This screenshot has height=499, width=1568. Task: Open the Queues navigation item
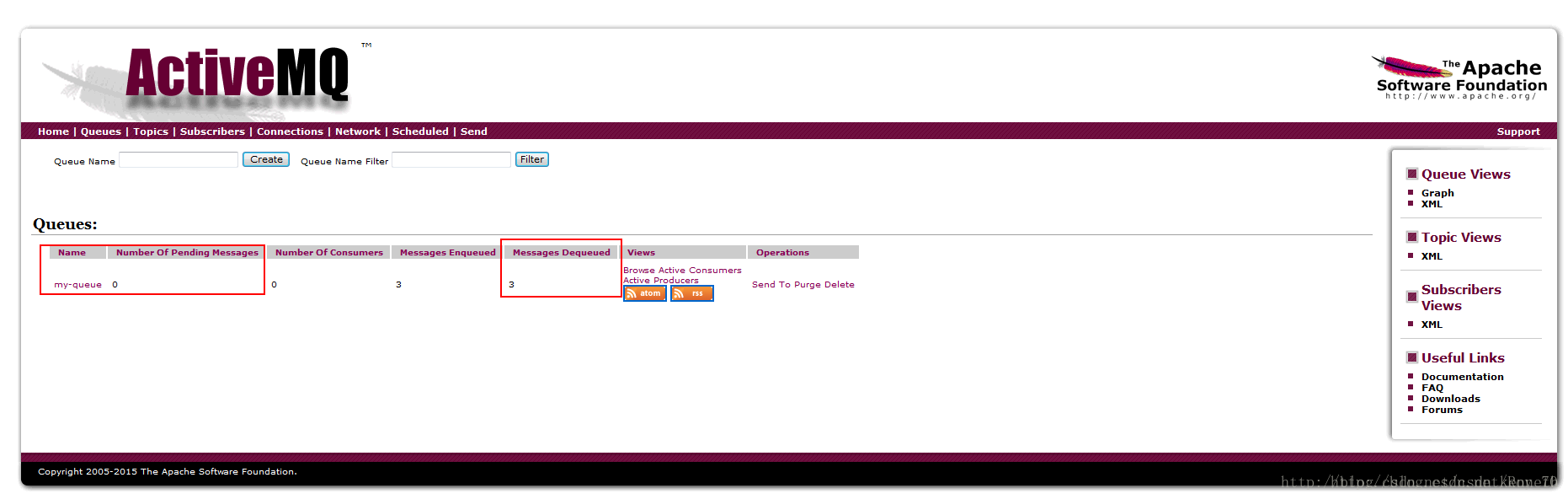(101, 131)
